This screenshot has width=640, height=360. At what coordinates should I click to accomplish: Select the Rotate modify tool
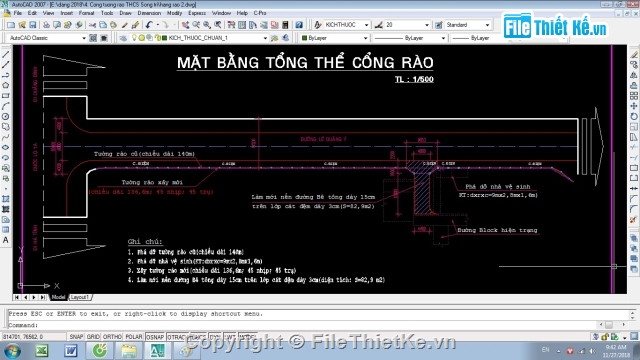pyautogui.click(x=633, y=116)
